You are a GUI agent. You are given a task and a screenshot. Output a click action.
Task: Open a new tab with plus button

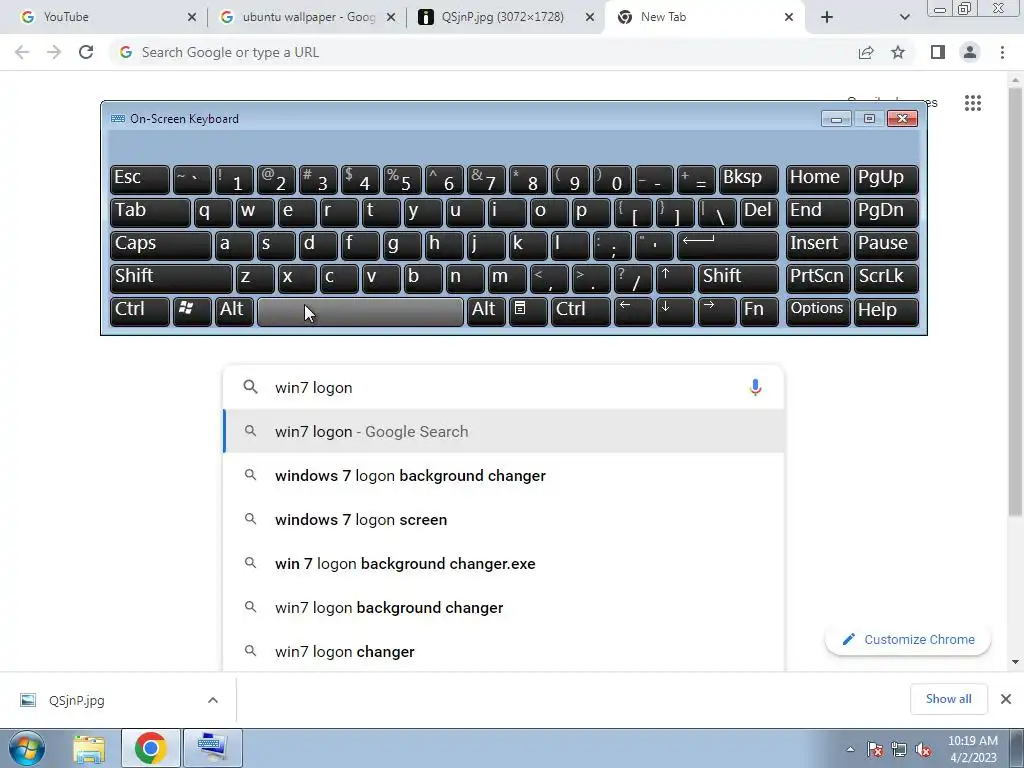pos(827,17)
